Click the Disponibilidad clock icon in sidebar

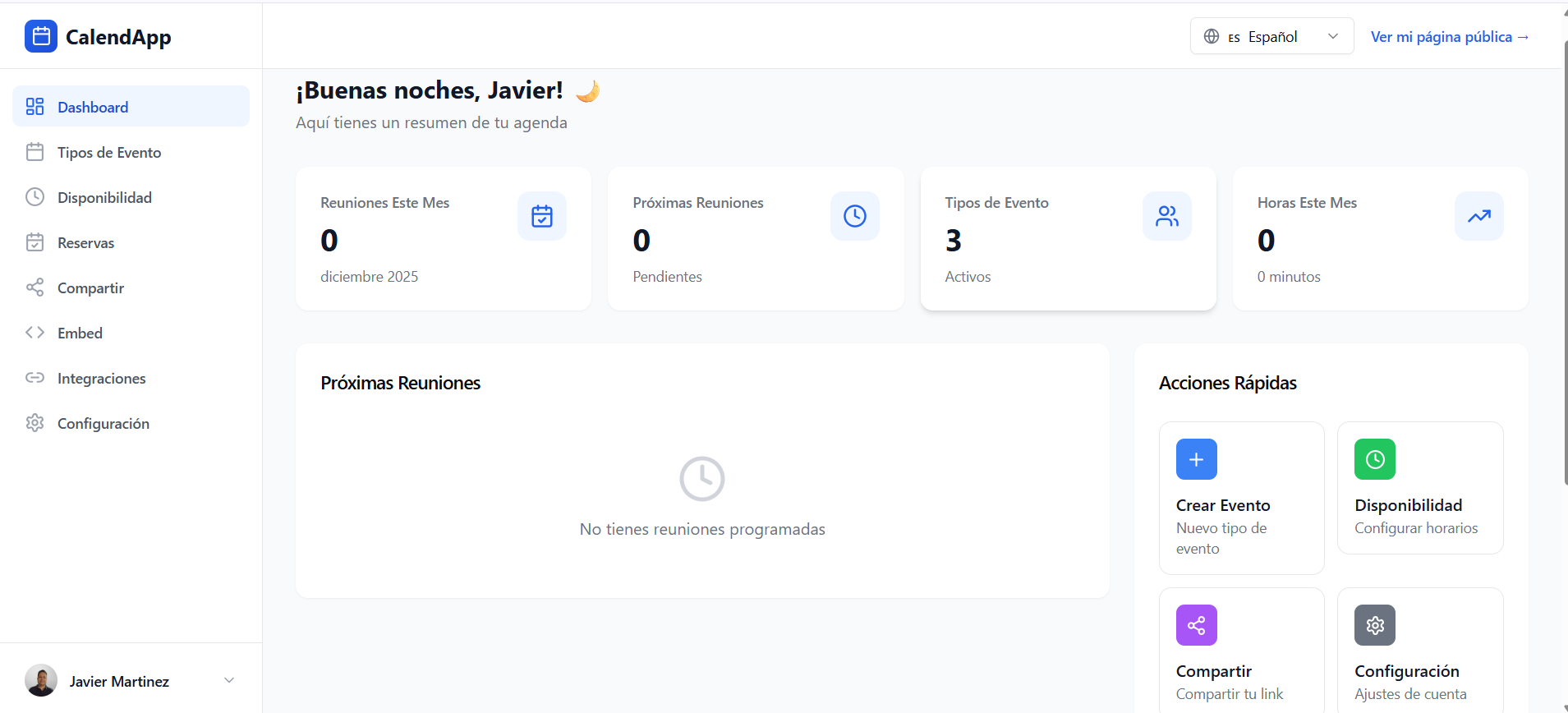point(34,197)
